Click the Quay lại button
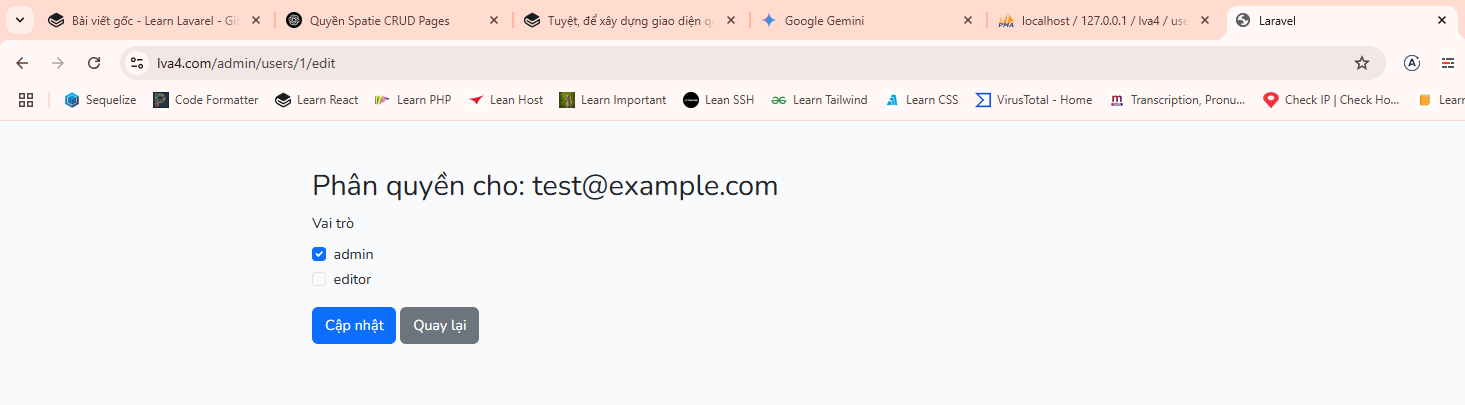 439,325
